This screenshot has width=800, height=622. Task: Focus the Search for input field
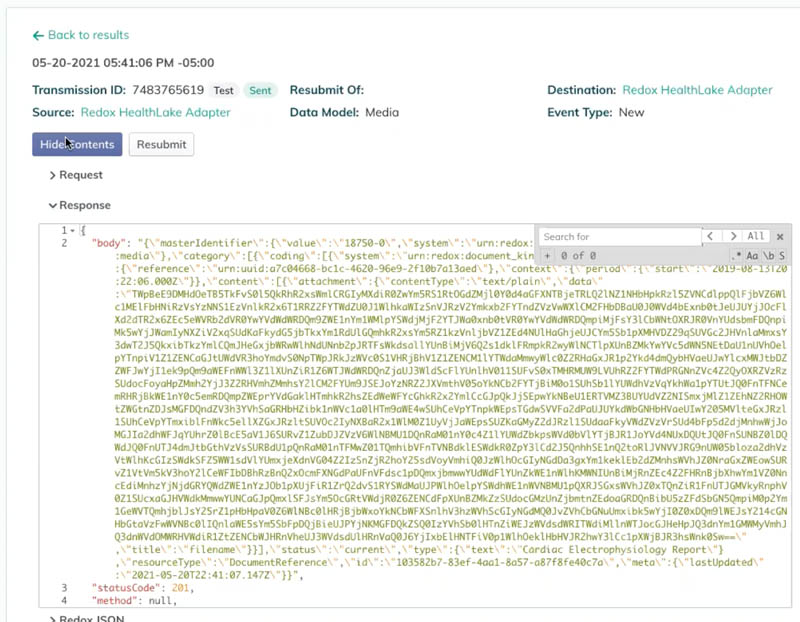tap(620, 237)
